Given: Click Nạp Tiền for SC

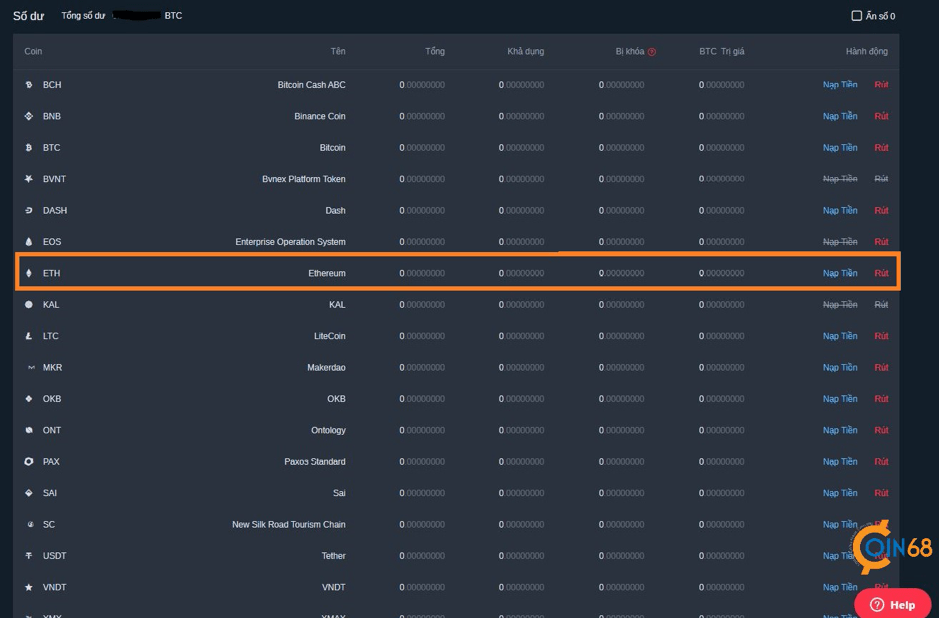Looking at the screenshot, I should click(x=840, y=524).
